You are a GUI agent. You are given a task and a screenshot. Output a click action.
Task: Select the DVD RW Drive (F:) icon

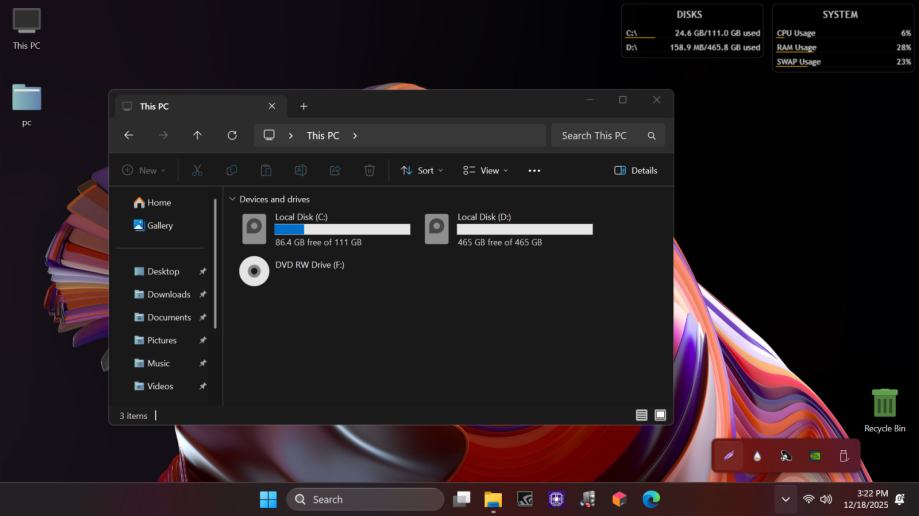(x=254, y=270)
